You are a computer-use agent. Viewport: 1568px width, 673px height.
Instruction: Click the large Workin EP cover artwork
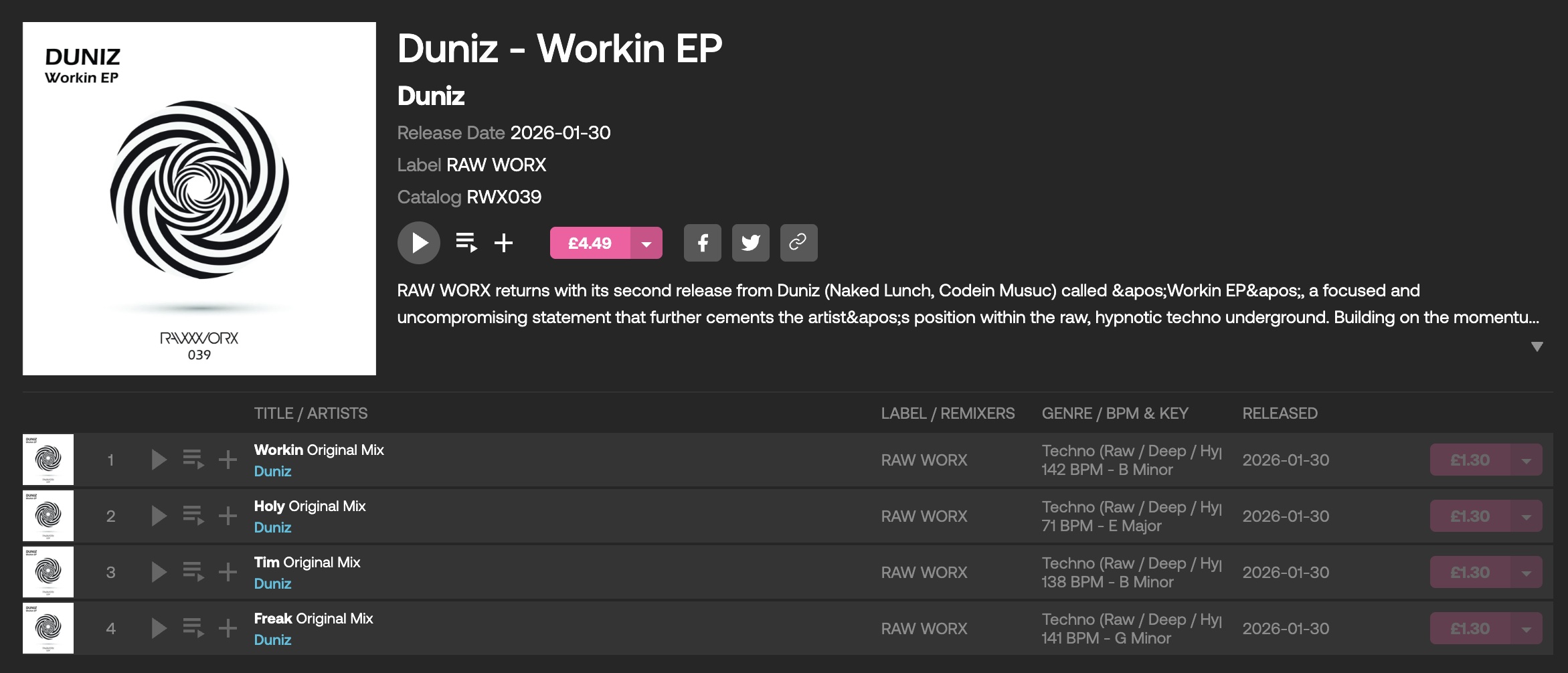[199, 199]
